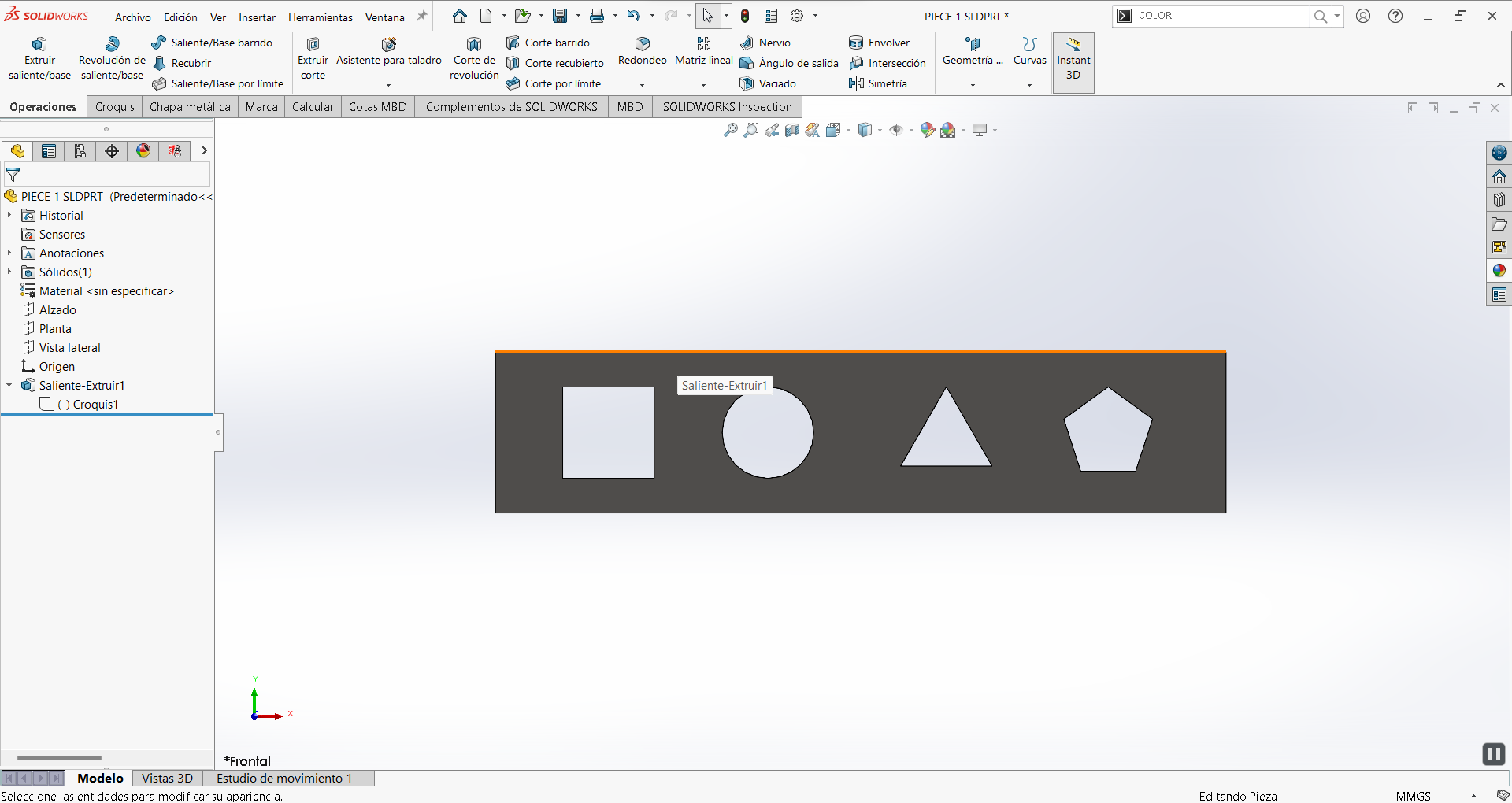Open SOLIDWORKS Resources in task pane
Viewport: 1512px width, 803px height.
(x=1499, y=176)
